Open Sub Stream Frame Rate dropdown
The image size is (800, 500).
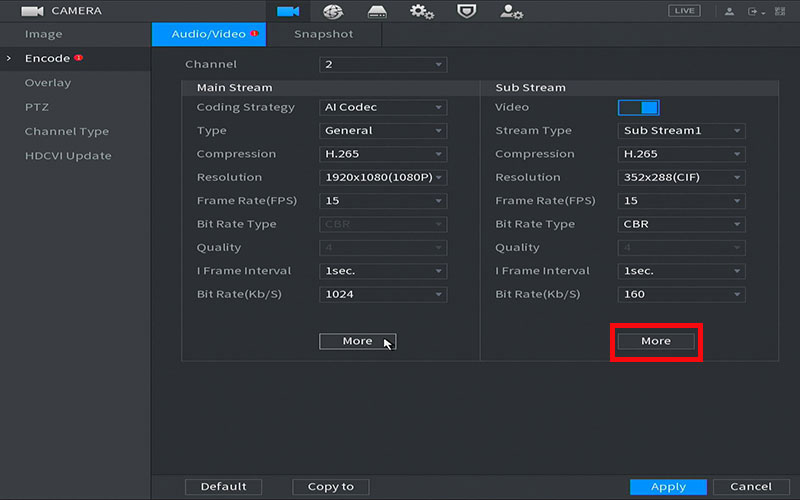tap(681, 201)
